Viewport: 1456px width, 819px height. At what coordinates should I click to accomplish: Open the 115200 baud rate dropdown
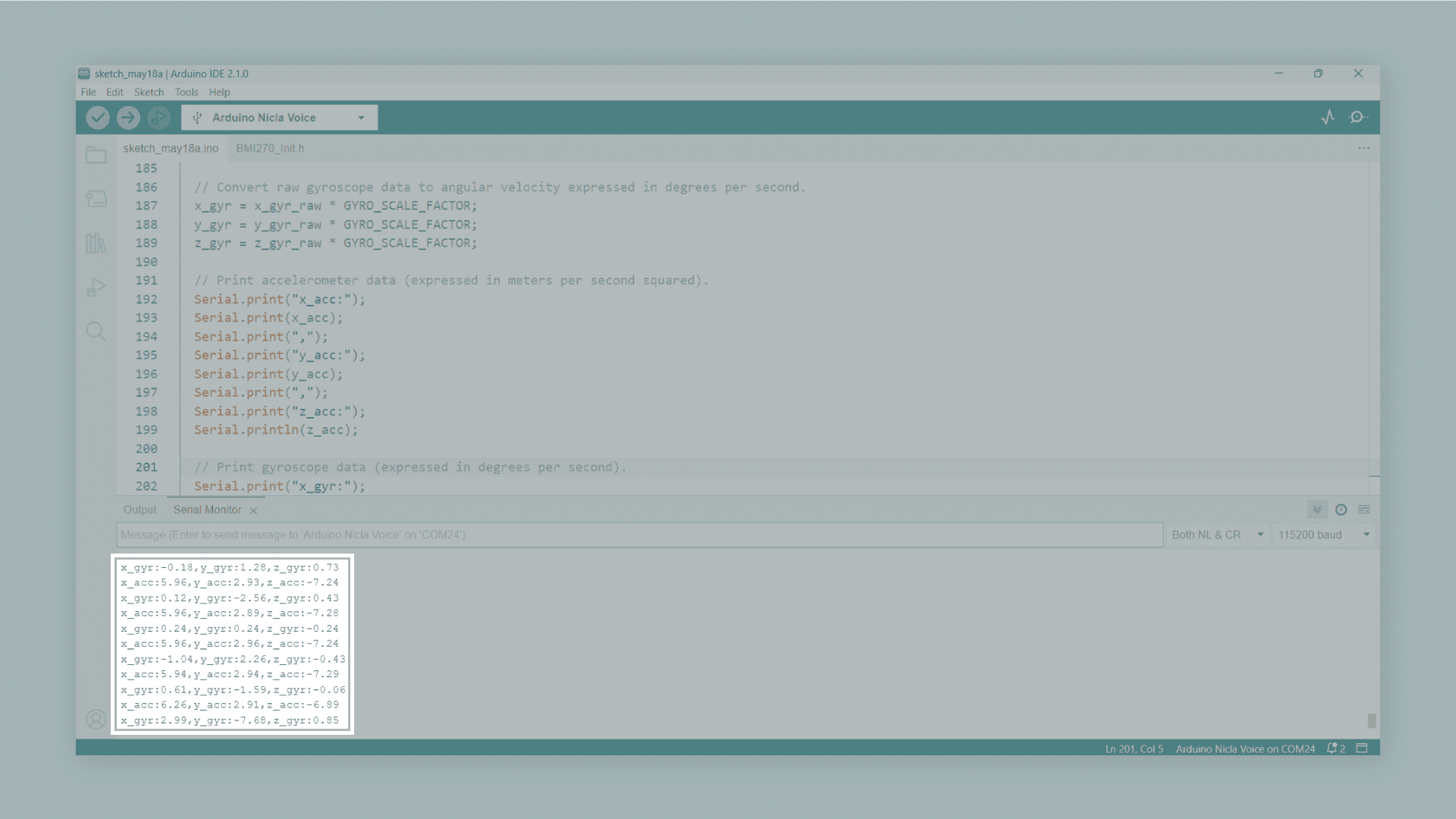pyautogui.click(x=1323, y=535)
